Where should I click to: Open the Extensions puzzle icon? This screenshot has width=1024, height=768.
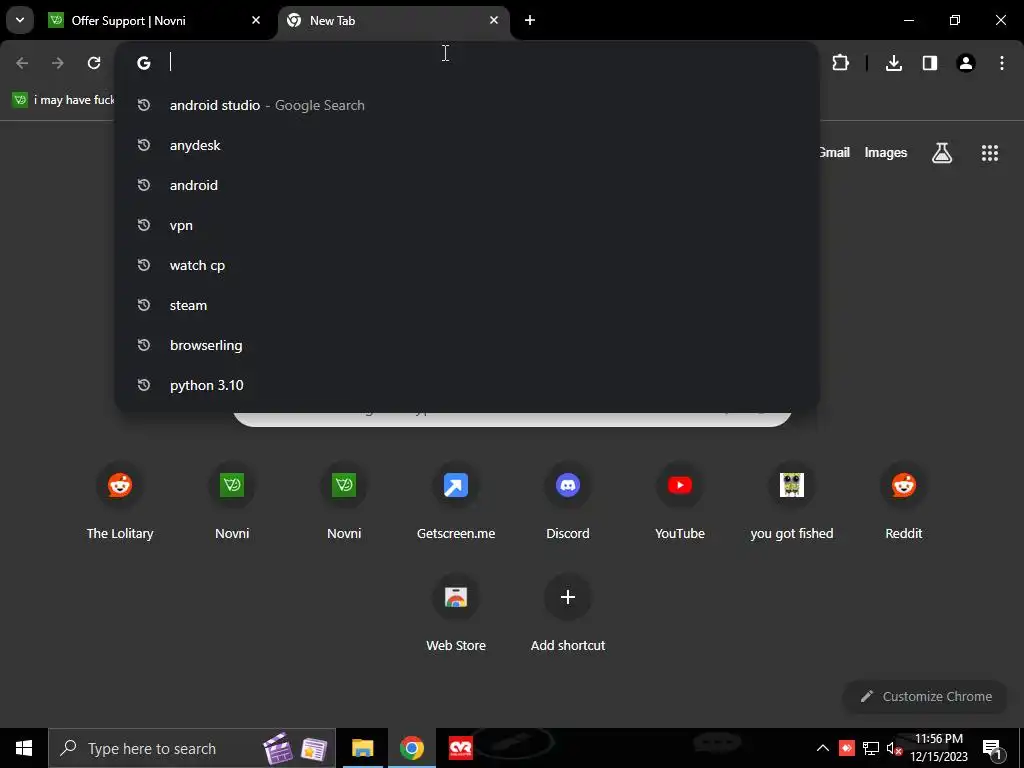[x=840, y=63]
